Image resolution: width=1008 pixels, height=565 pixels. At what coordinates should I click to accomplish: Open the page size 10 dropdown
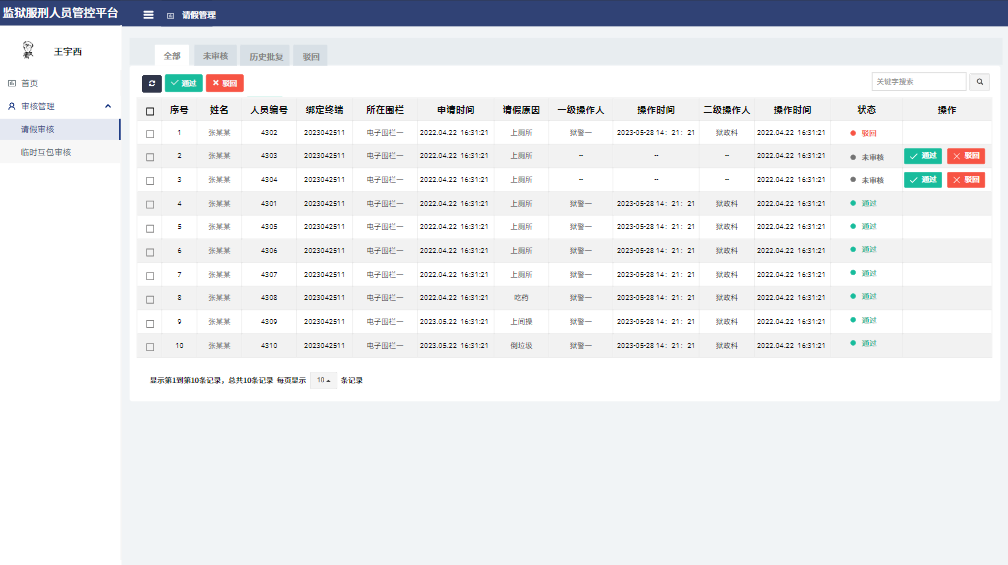pyautogui.click(x=322, y=380)
